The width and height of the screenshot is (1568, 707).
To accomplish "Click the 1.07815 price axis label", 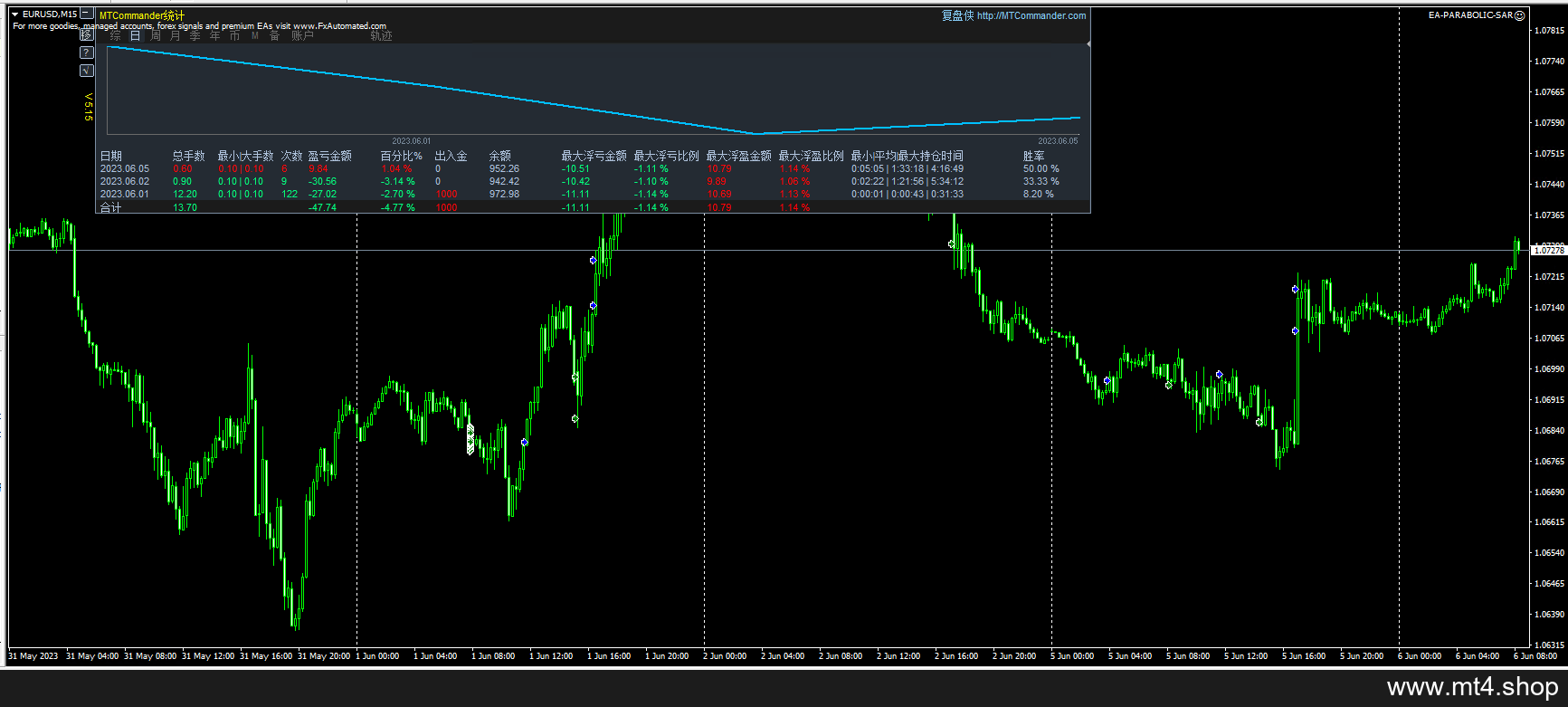I will pyautogui.click(x=1549, y=30).
